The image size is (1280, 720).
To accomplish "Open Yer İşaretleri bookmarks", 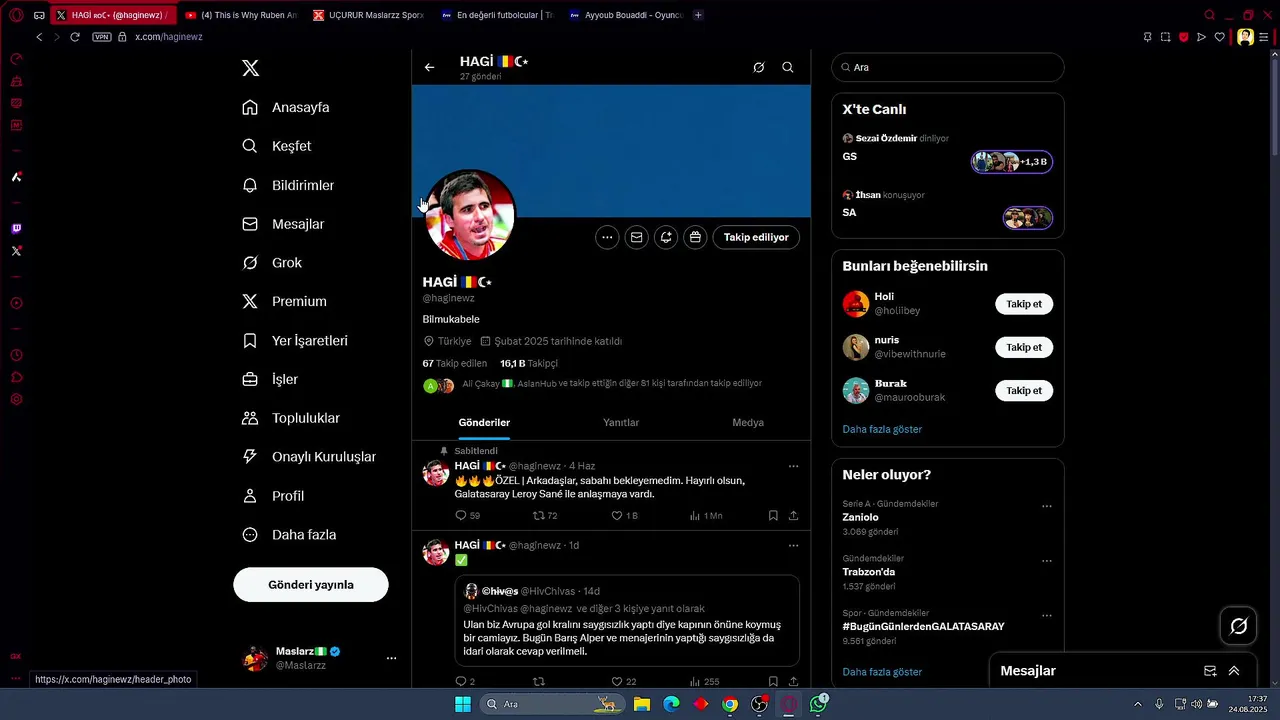I will (x=295, y=340).
